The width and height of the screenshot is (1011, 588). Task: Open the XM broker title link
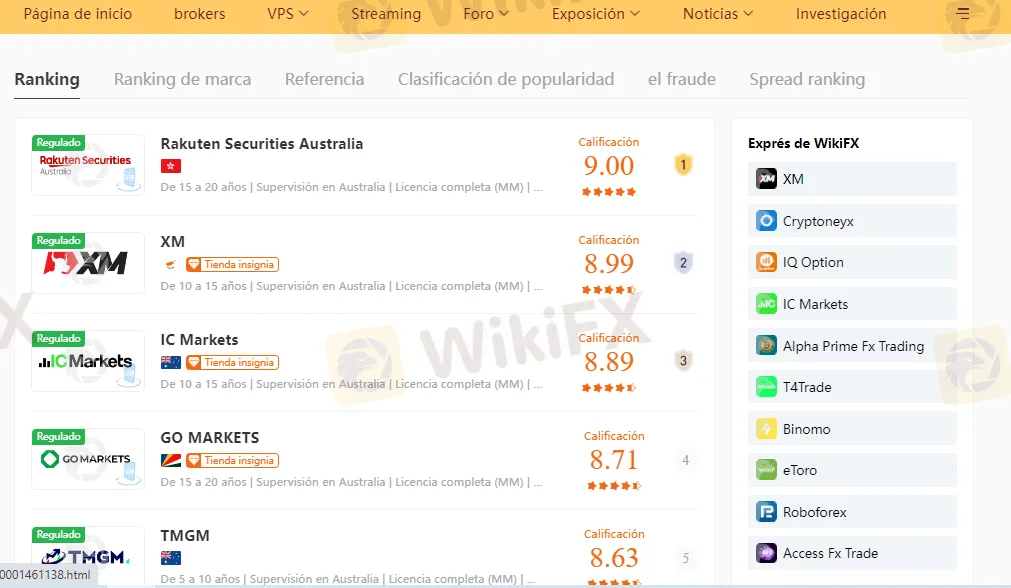173,242
